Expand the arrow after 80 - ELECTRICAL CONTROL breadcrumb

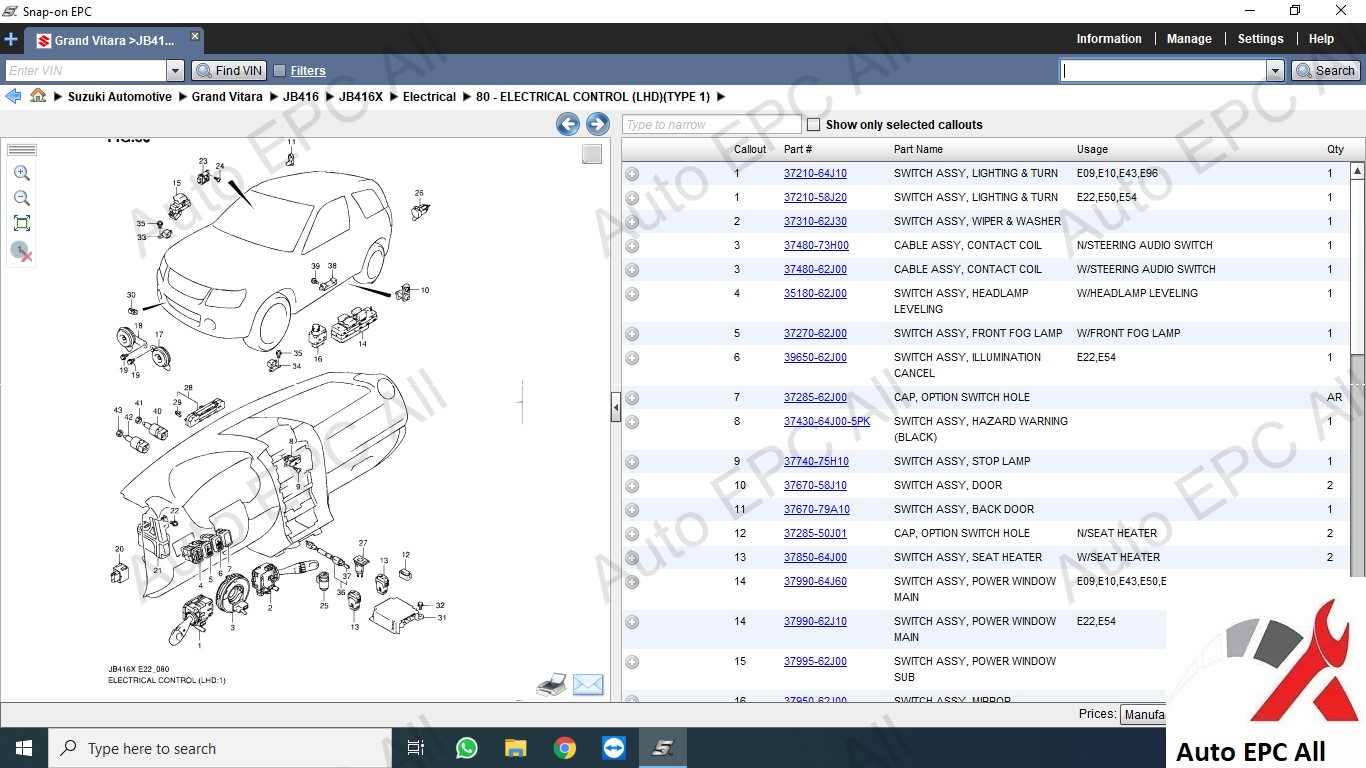pos(720,97)
